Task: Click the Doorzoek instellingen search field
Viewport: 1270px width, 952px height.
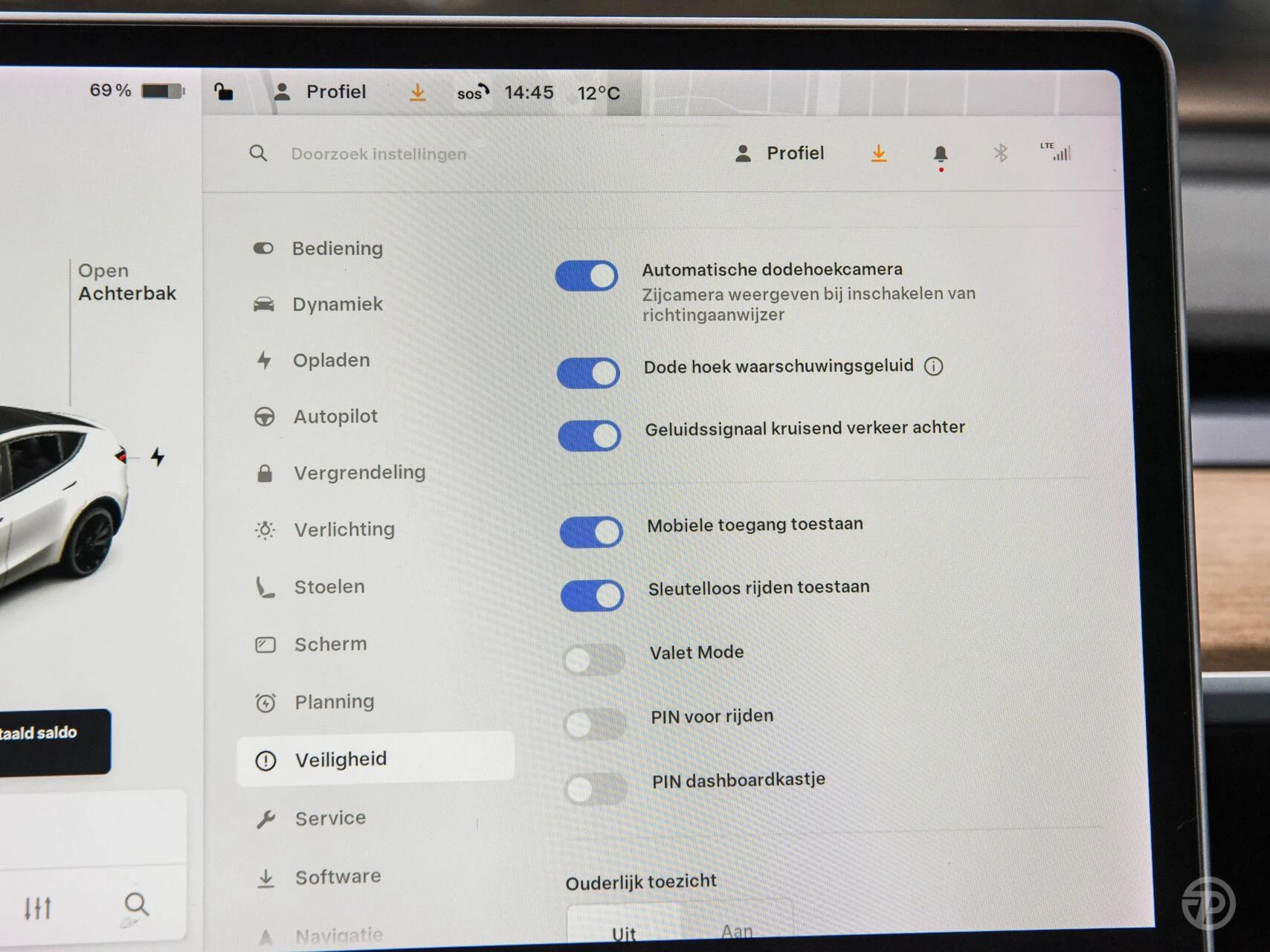Action: pyautogui.click(x=378, y=154)
